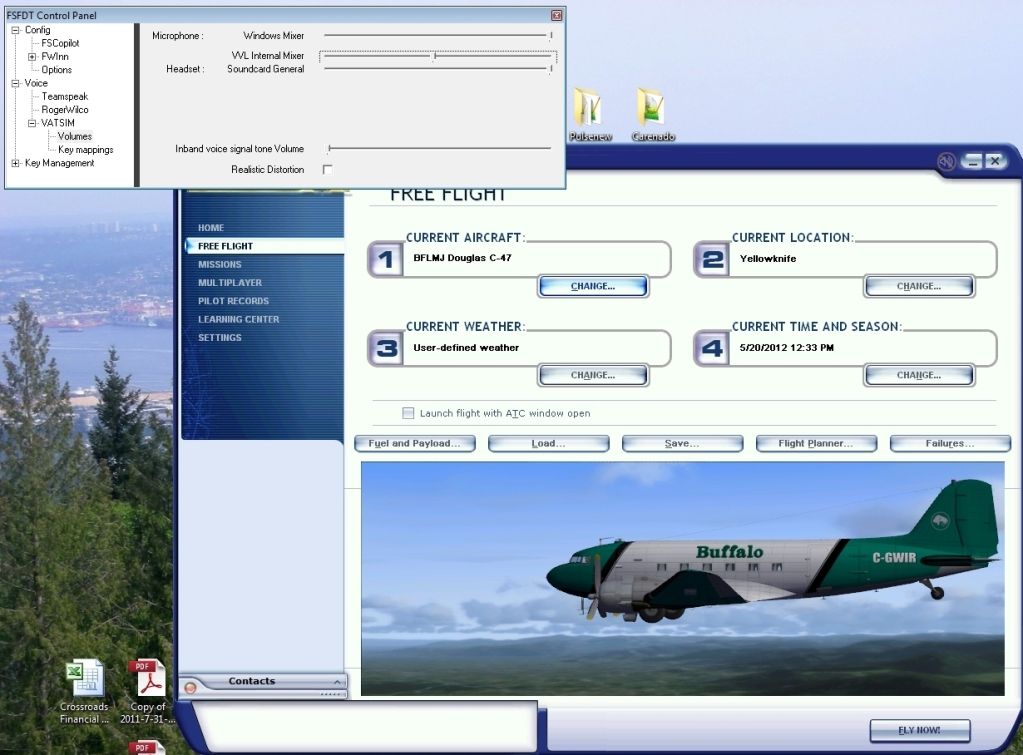Screen dimensions: 1023x755
Task: Select Teamspeak under Voice
Action: 65,97
